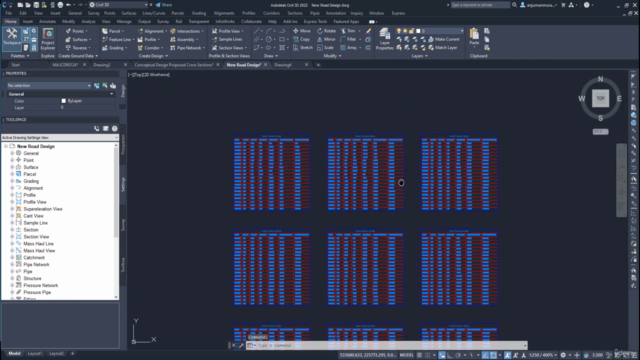Switch to the Annotate ribbon tab
The image size is (640, 360).
(x=47, y=22)
